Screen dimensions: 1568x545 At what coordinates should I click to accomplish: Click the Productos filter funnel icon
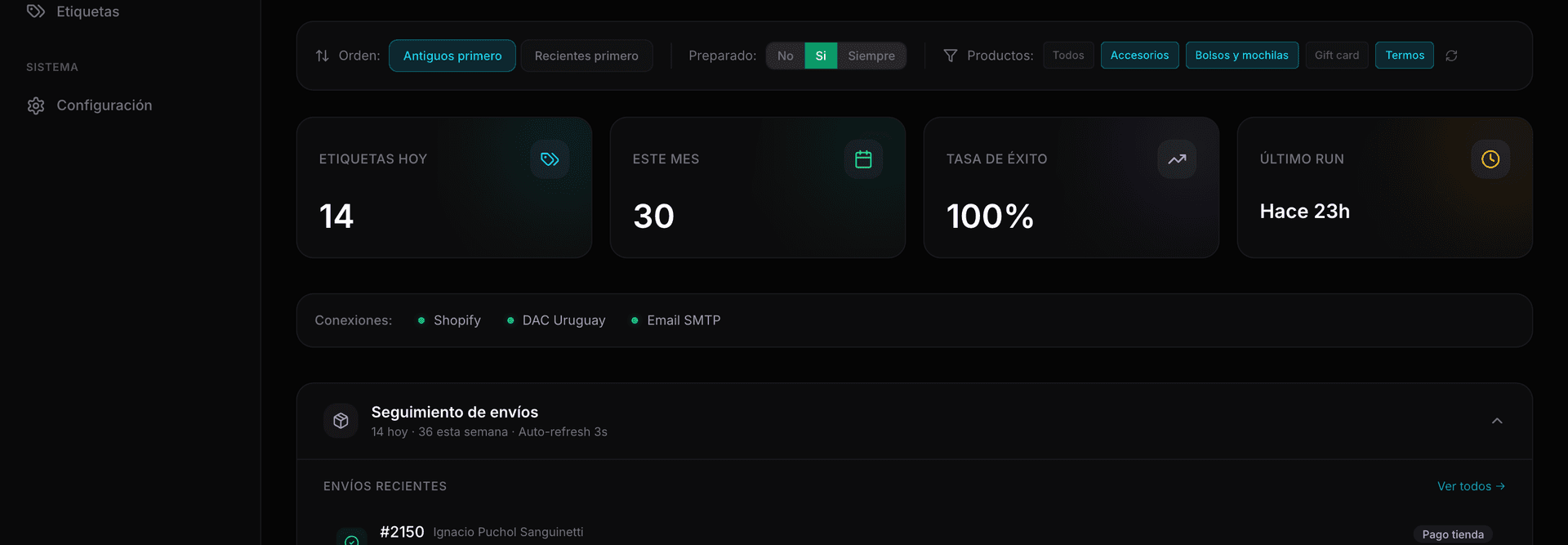[x=951, y=56]
